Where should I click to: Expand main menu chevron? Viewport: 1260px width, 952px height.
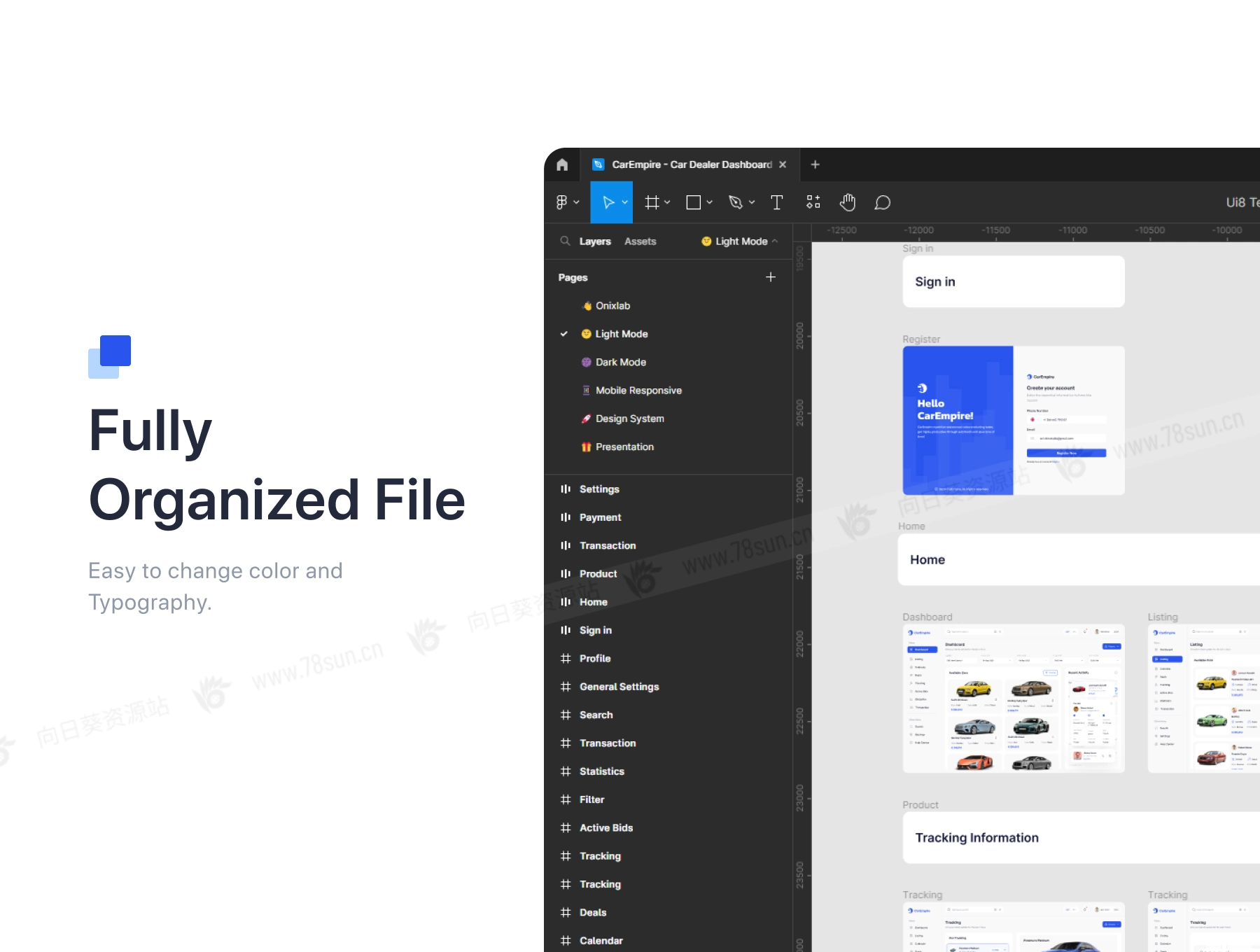coord(576,202)
